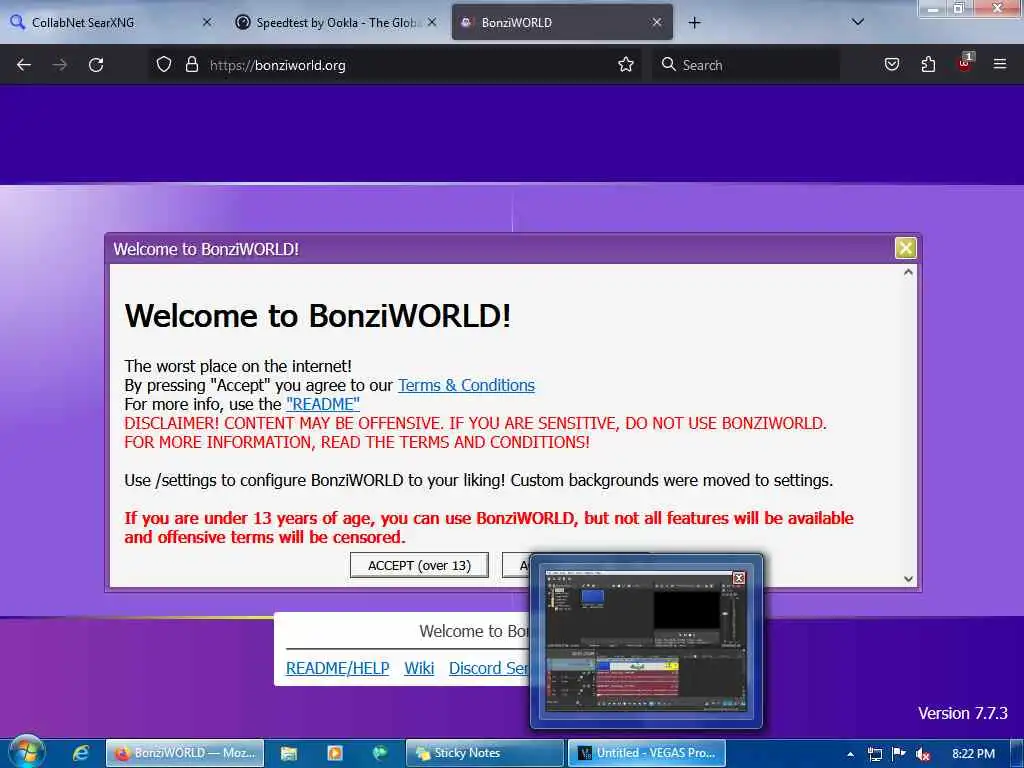
Task: Open the Terms & Conditions link
Action: point(466,385)
